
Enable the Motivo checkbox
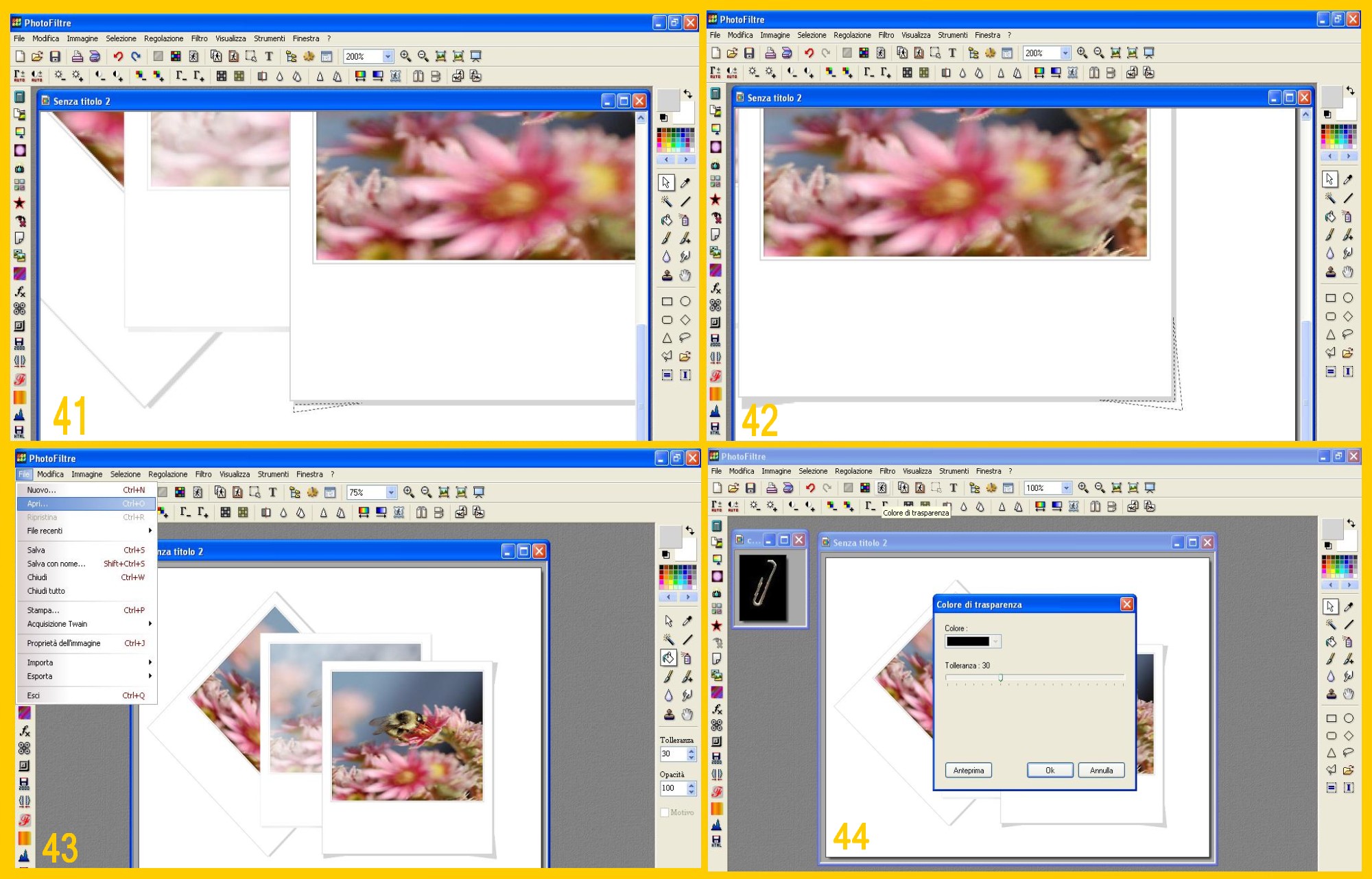664,812
